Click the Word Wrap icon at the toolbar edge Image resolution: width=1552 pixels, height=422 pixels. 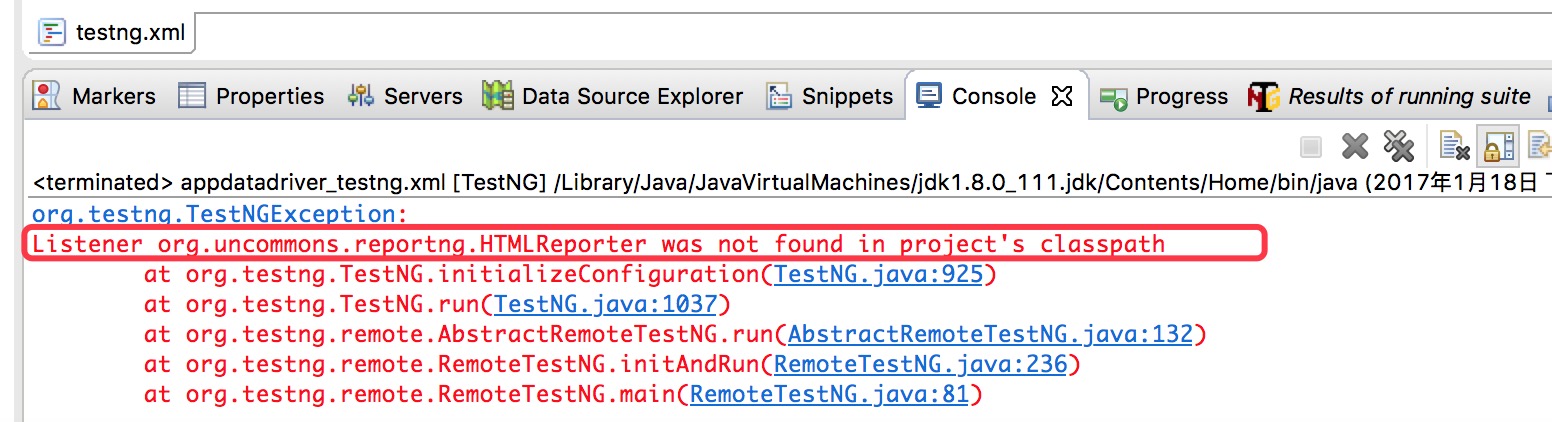tap(1539, 147)
